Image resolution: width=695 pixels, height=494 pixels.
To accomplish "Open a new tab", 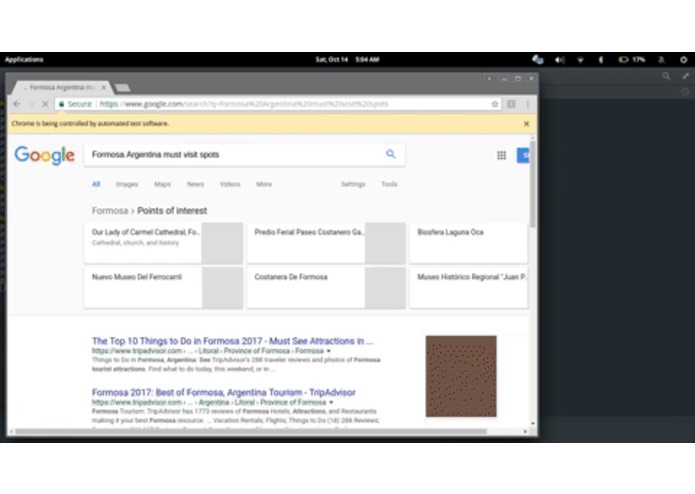I will coord(122,88).
